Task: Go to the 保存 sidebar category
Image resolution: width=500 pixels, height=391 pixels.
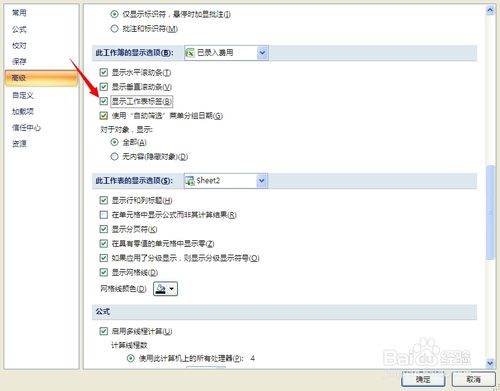Action: [x=19, y=61]
